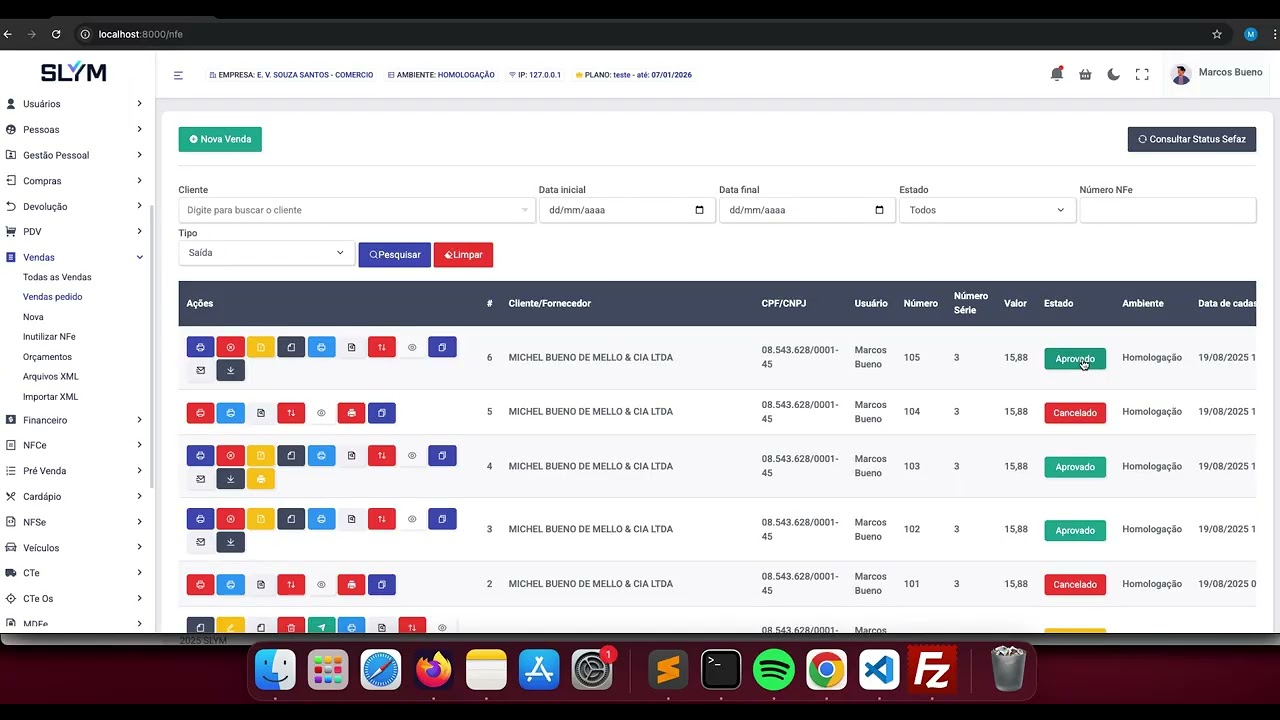The height and width of the screenshot is (720, 1280).
Task: Click the document search icon for sale 105
Action: 351,347
